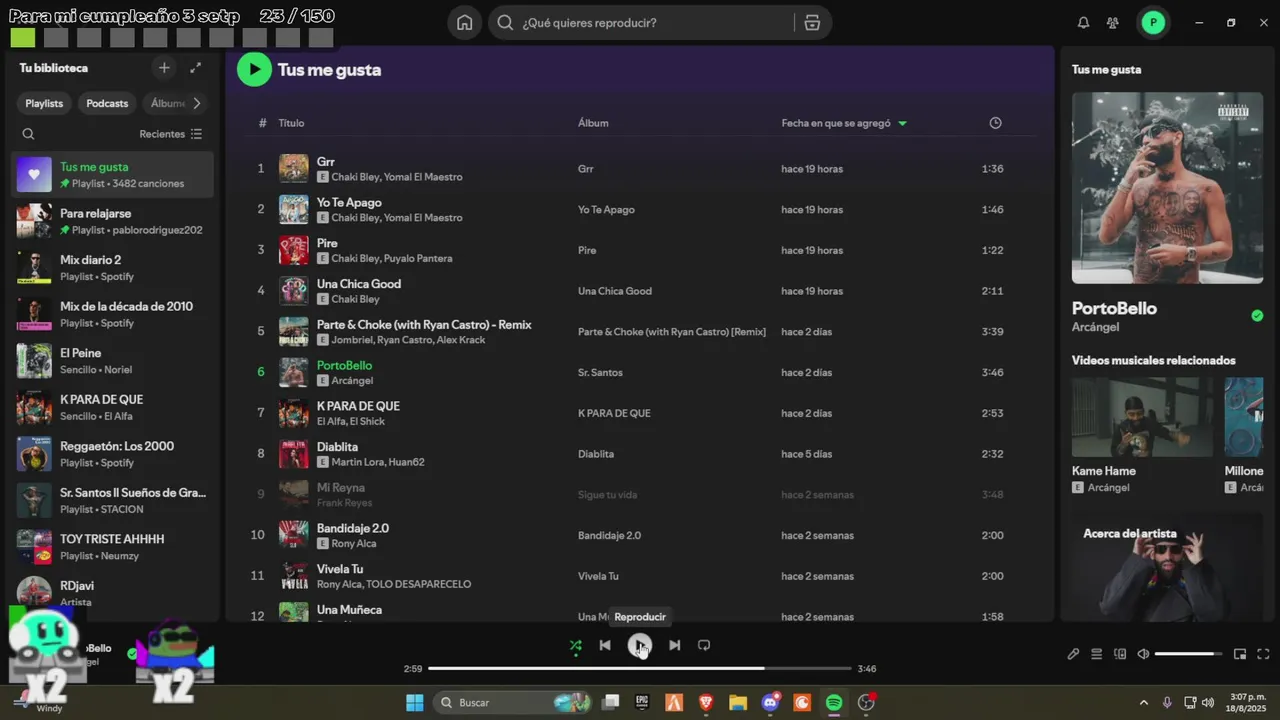Toggle the queue icon
Screen dimensions: 1280x720
[x=1097, y=654]
